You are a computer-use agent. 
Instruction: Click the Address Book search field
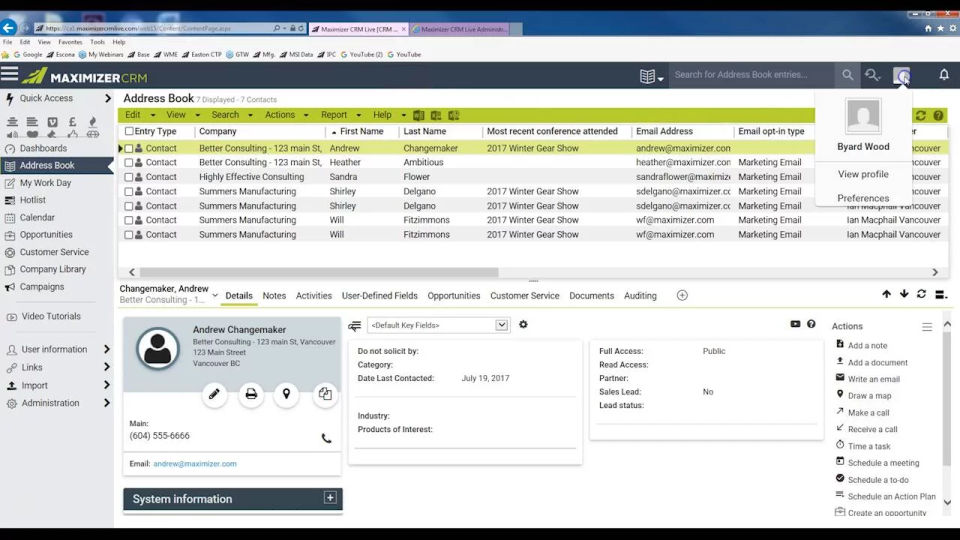(752, 75)
